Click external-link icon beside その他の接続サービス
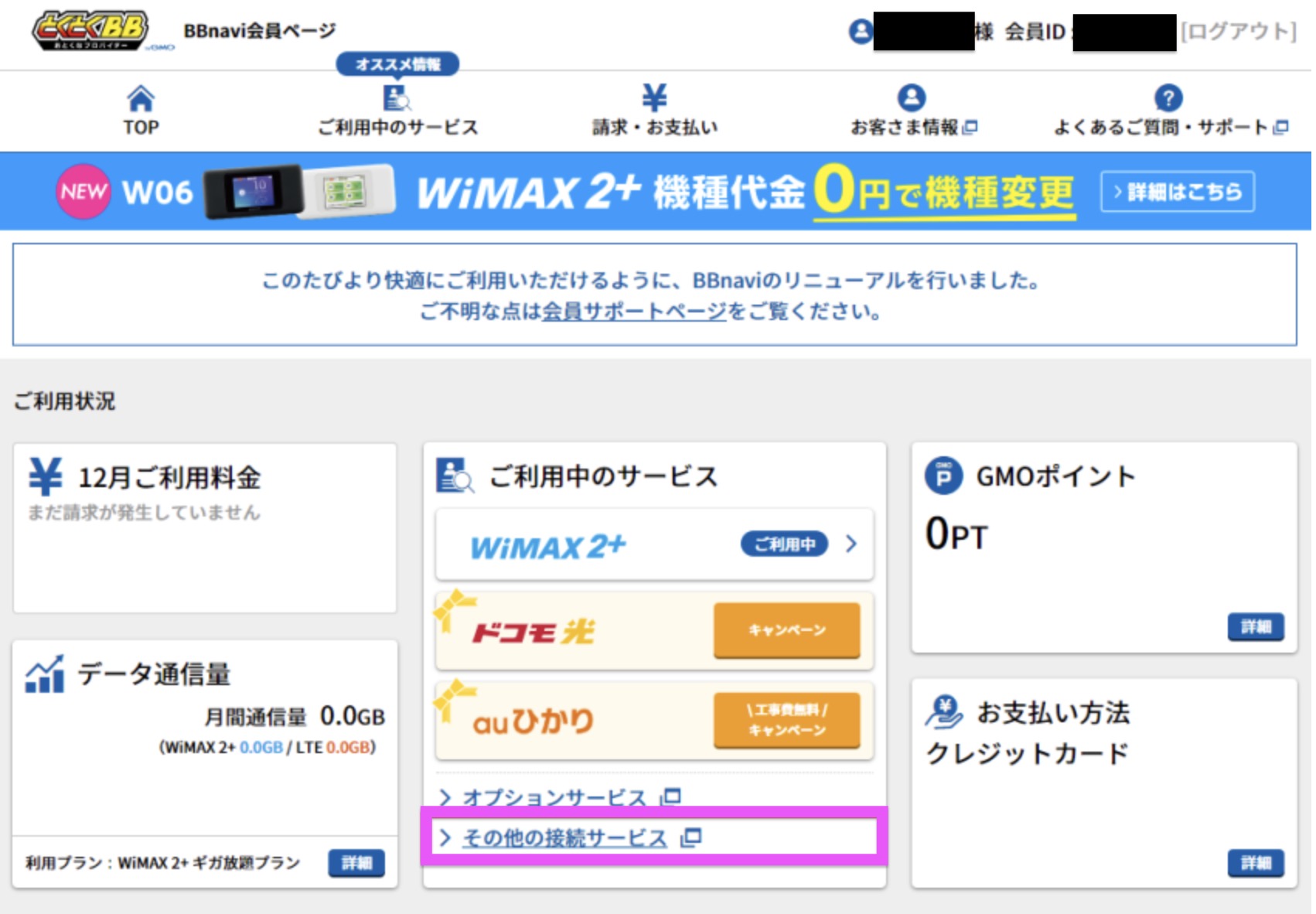1316x914 pixels. 691,837
